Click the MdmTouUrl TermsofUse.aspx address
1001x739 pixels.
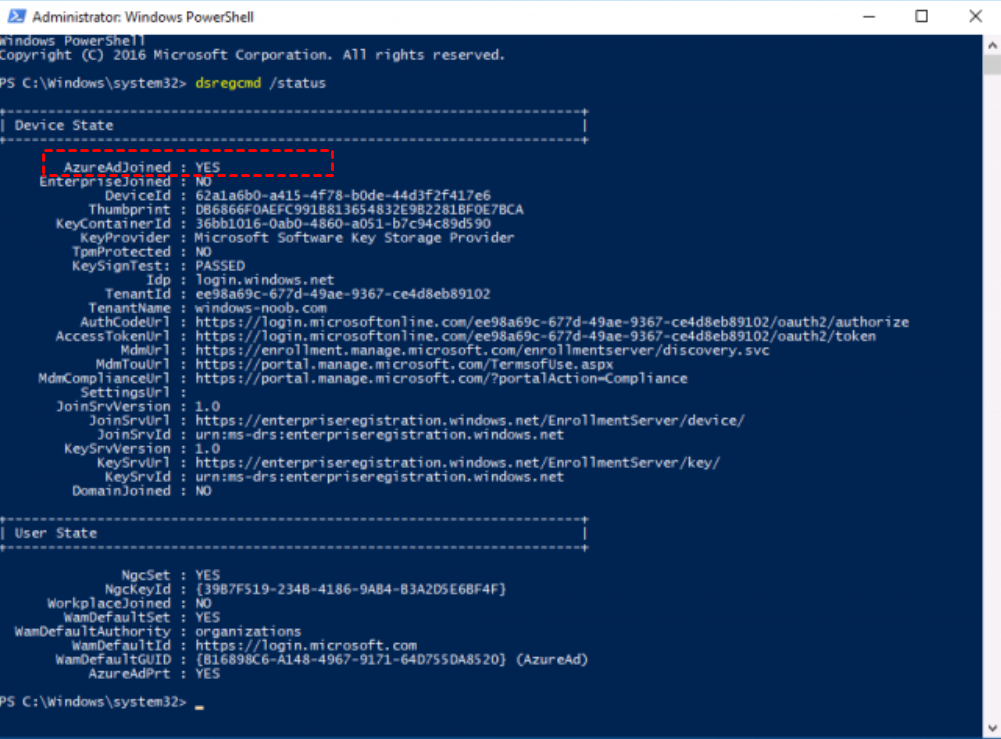[x=404, y=364]
